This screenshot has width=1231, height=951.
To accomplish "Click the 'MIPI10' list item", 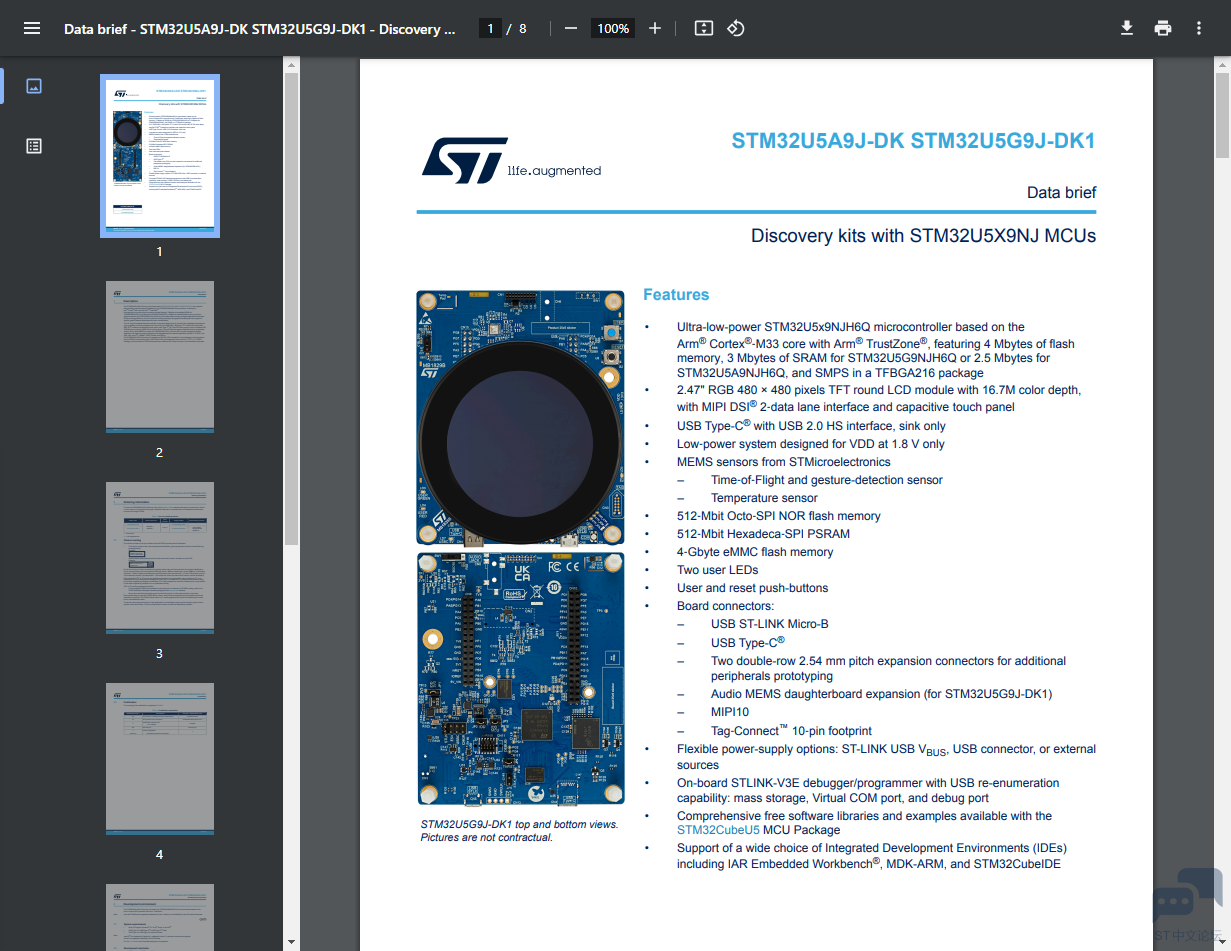I will 730,712.
